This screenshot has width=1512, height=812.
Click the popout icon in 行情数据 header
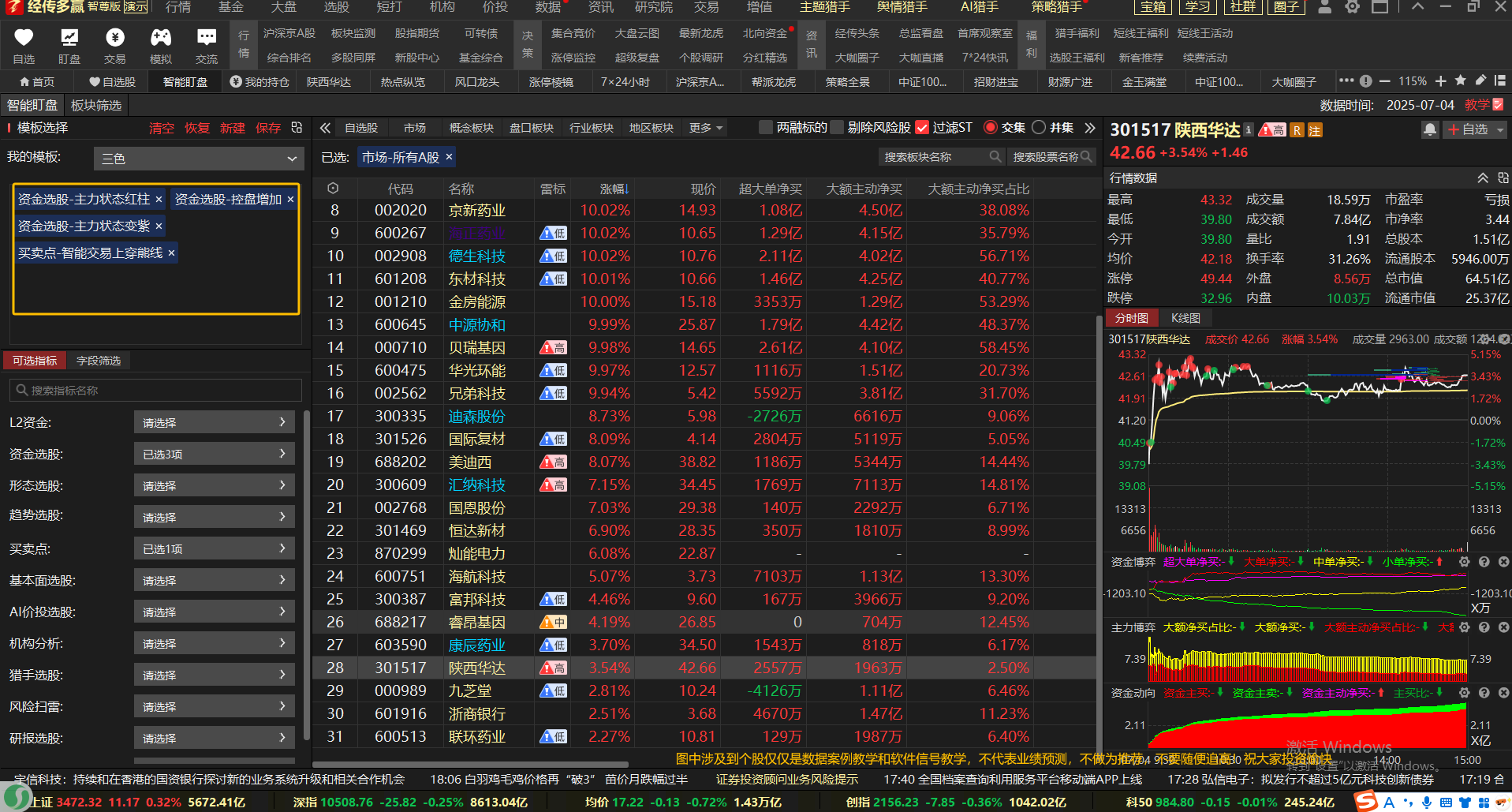pos(1503,178)
